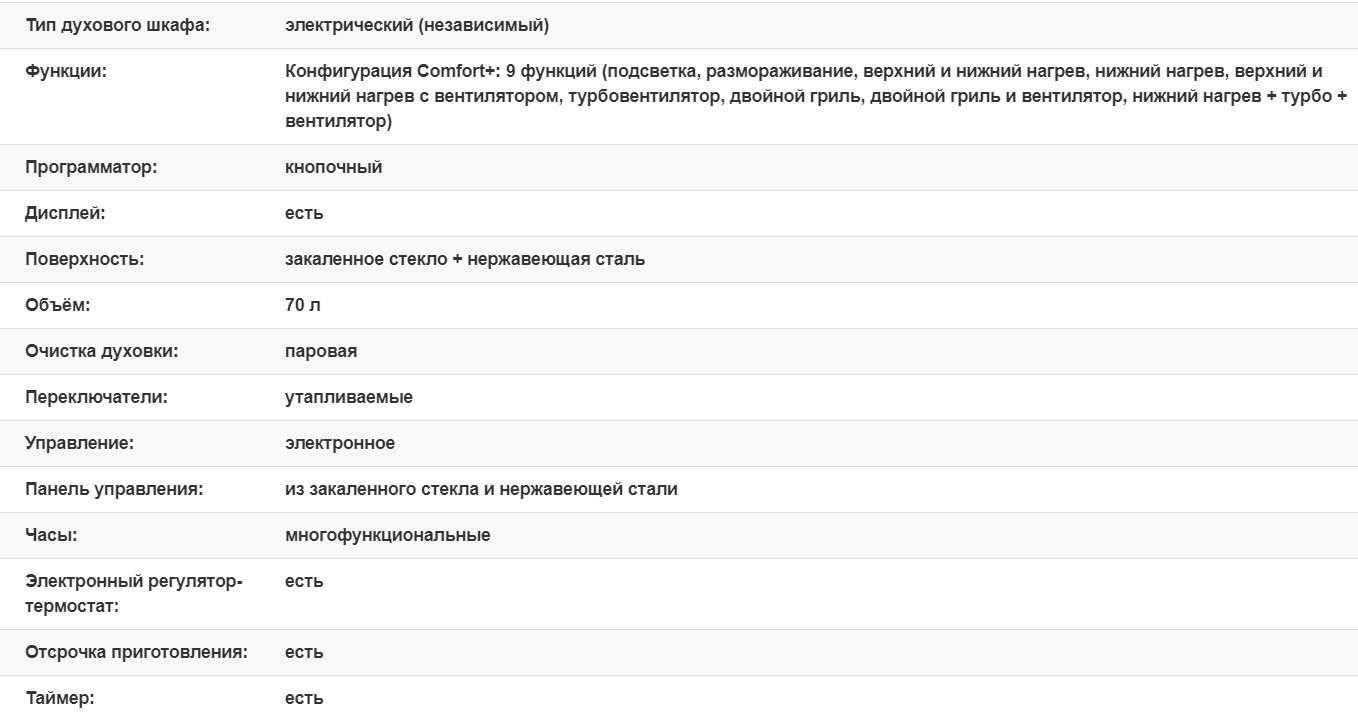Click the 'Очистка духовки' label
Screen dimensions: 1358x720
(102, 352)
